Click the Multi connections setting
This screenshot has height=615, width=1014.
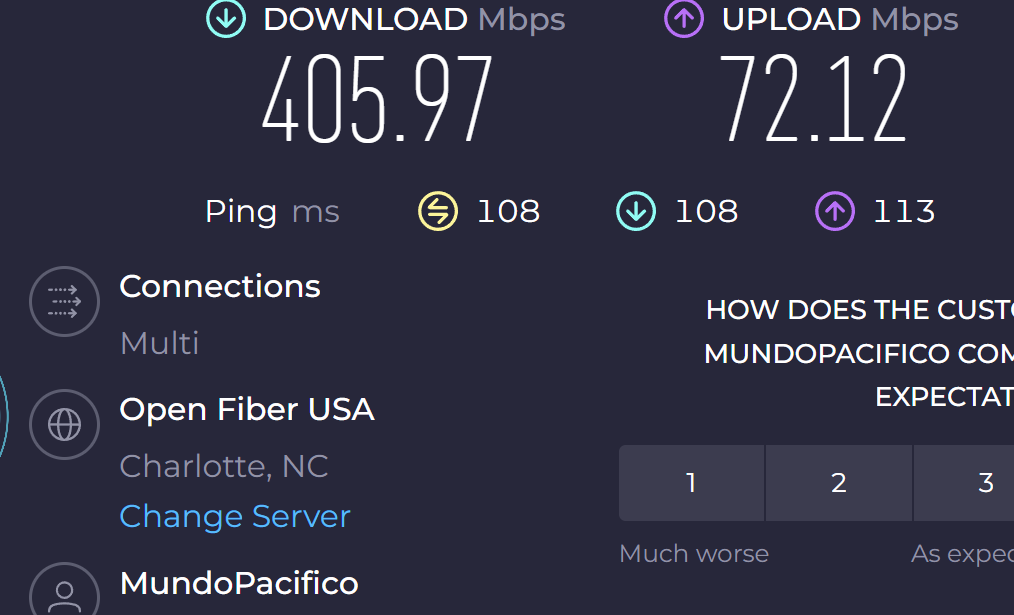pyautogui.click(x=160, y=343)
